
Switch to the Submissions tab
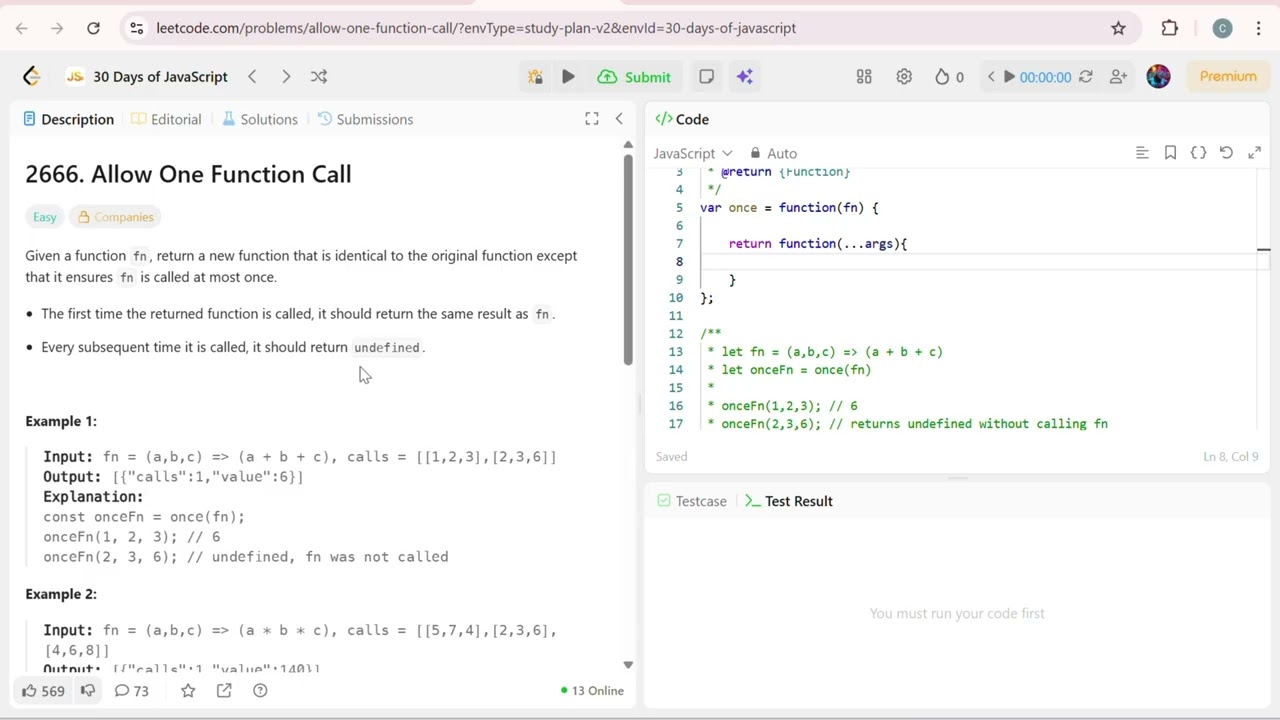pos(365,119)
